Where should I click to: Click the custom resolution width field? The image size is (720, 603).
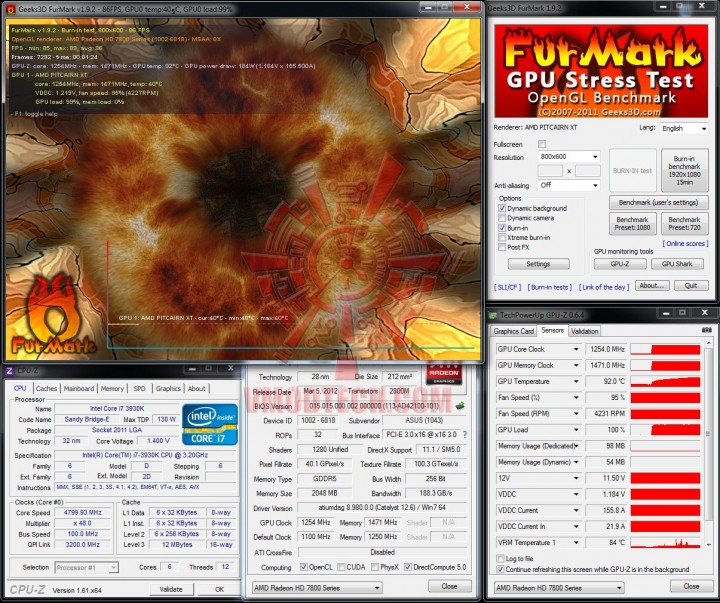click(550, 171)
